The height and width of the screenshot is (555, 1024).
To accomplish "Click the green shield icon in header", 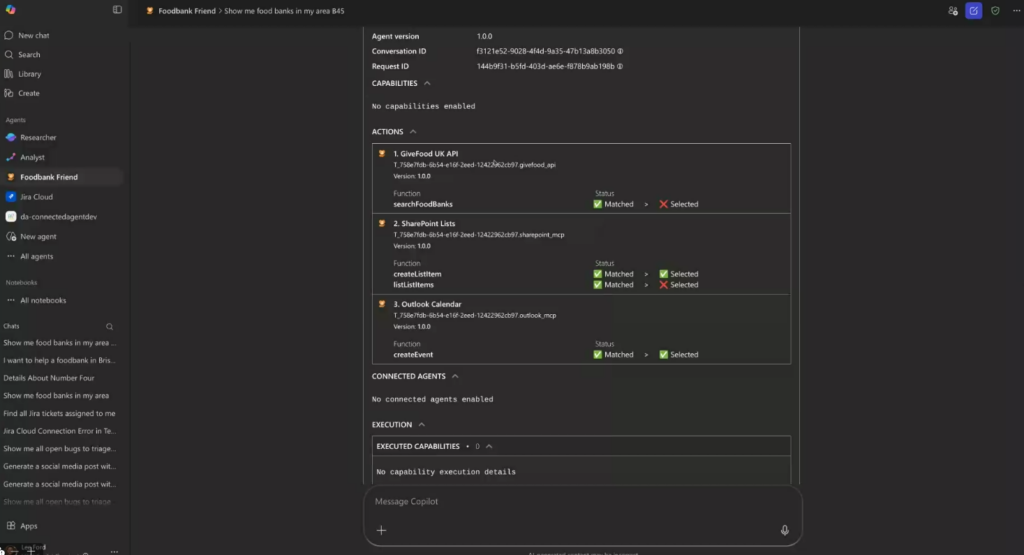I will tap(995, 11).
